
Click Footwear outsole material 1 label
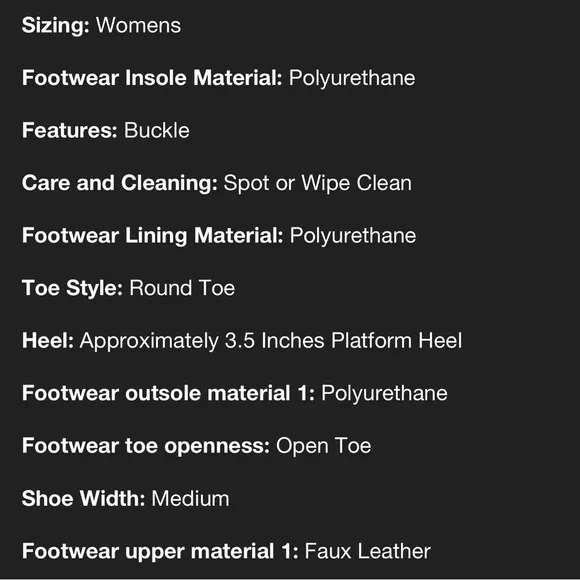pos(168,393)
